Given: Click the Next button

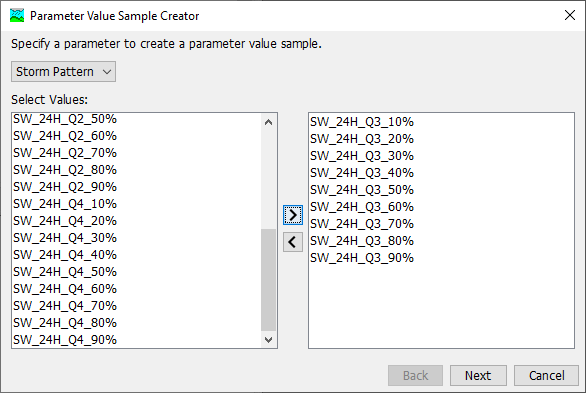Looking at the screenshot, I should pyautogui.click(x=478, y=375).
